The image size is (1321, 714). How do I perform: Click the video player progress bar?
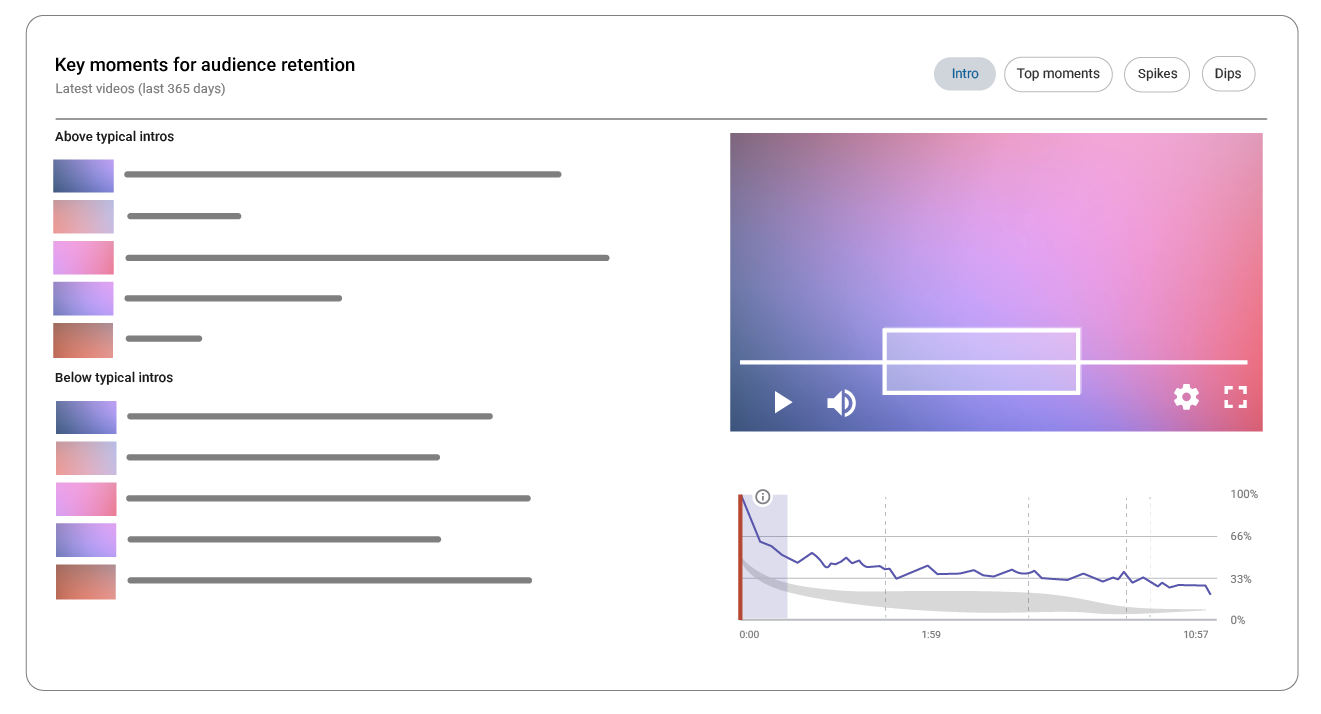coord(993,361)
